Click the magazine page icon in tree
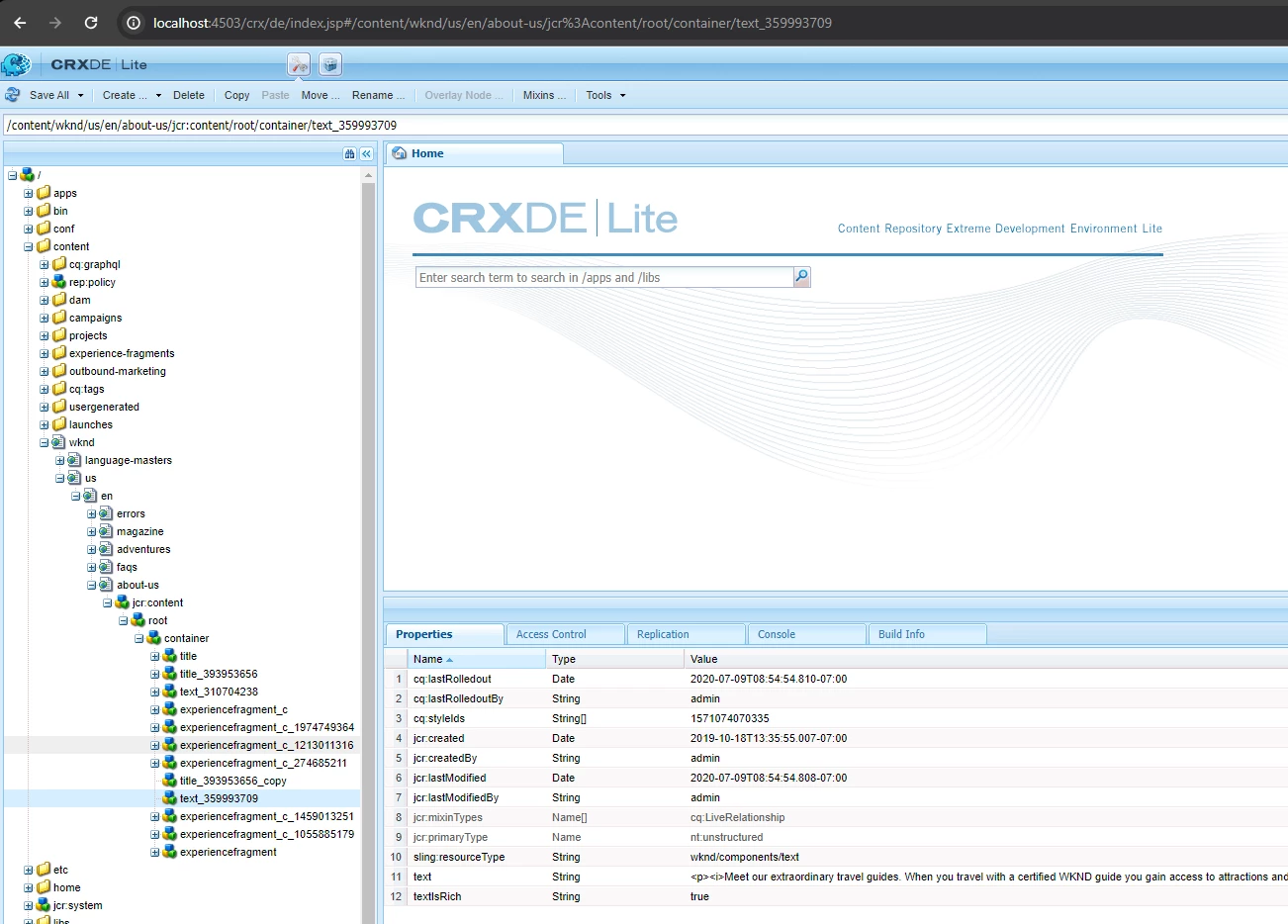The image size is (1288, 924). point(107,531)
